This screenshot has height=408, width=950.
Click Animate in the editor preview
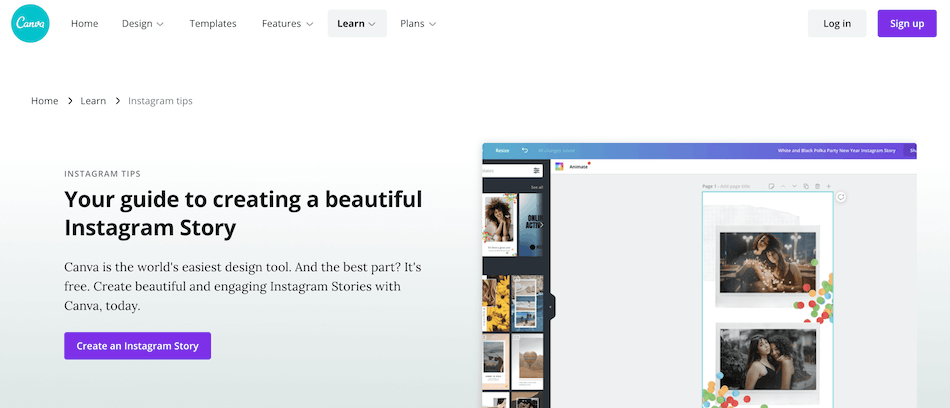[x=579, y=167]
